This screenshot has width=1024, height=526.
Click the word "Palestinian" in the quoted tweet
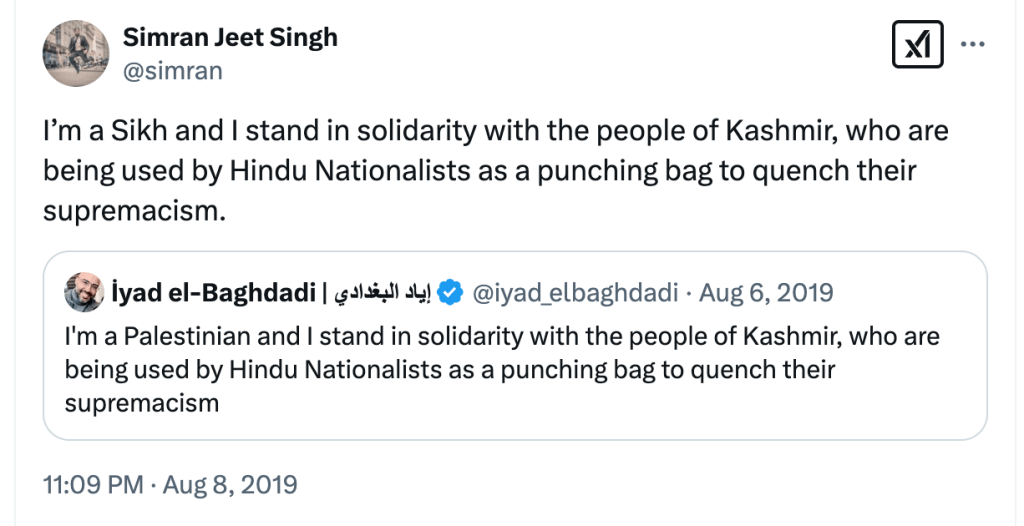tap(168, 336)
